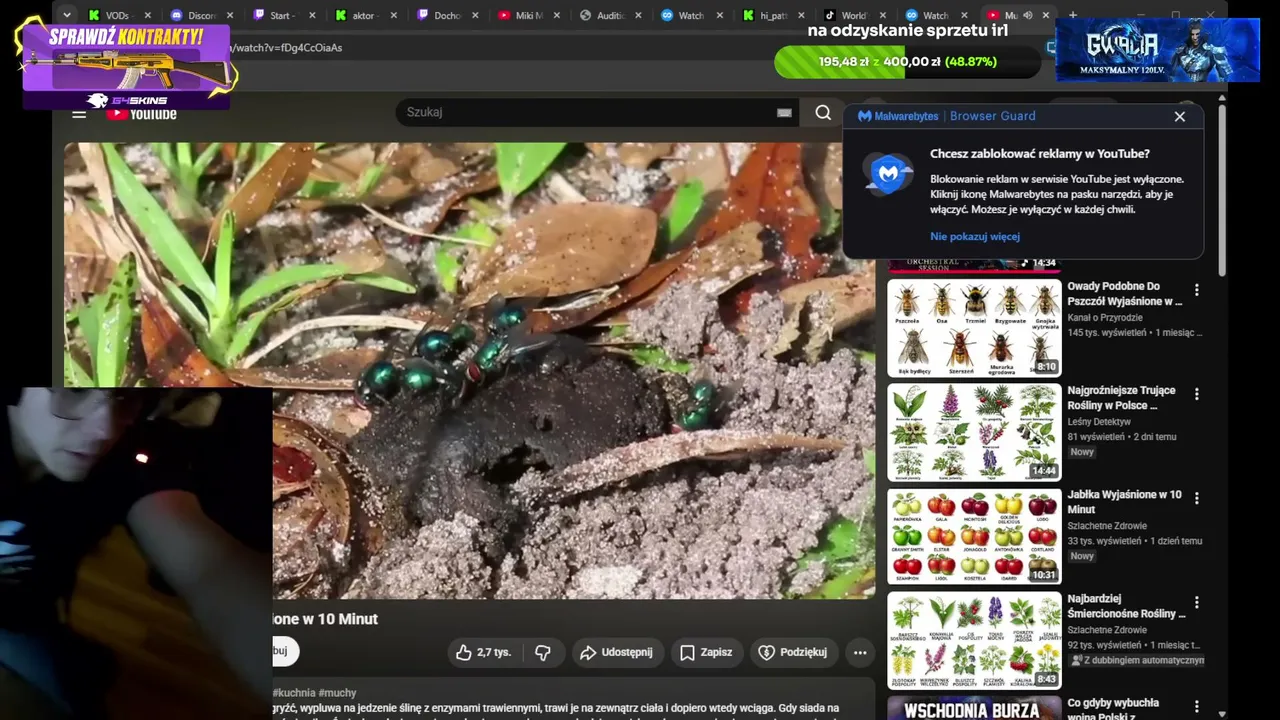Click the search magnifier button
Image resolution: width=1280 pixels, height=720 pixels.
tap(823, 112)
